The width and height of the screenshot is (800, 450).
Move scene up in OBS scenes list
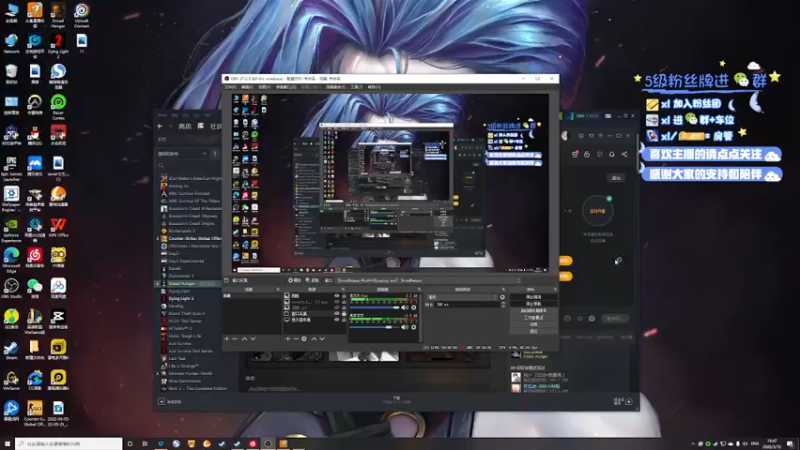point(244,339)
